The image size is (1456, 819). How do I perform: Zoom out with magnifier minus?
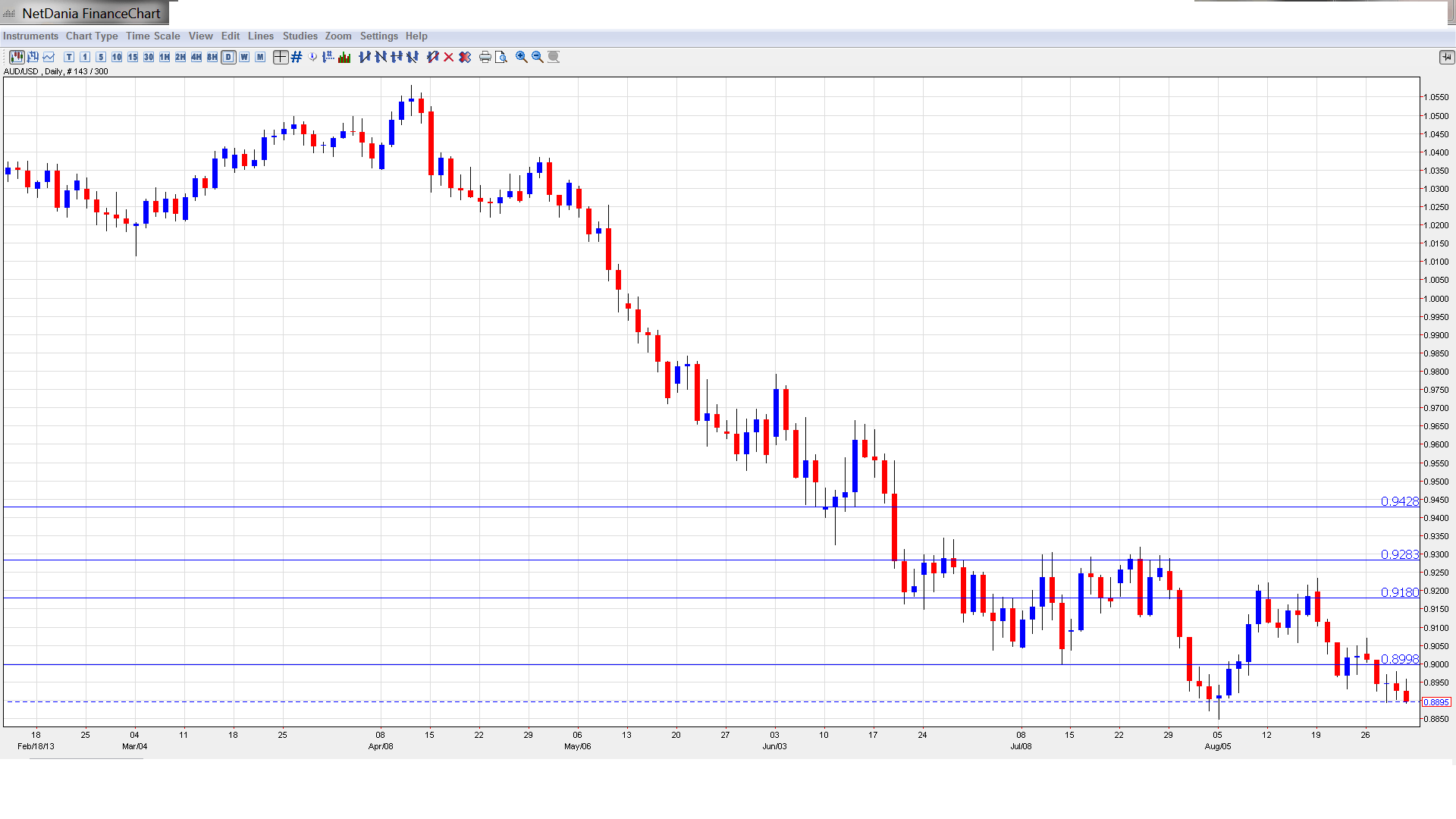[x=537, y=57]
